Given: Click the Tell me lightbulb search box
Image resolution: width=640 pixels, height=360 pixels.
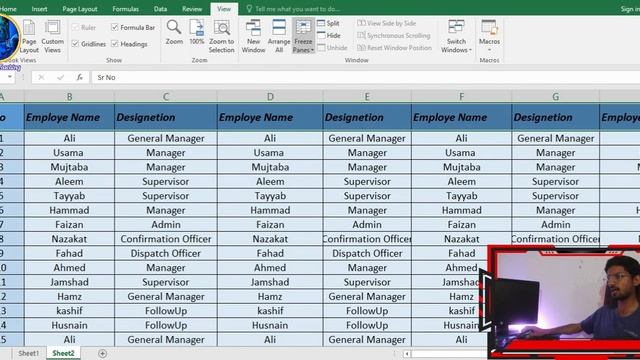Looking at the screenshot, I should [x=294, y=9].
